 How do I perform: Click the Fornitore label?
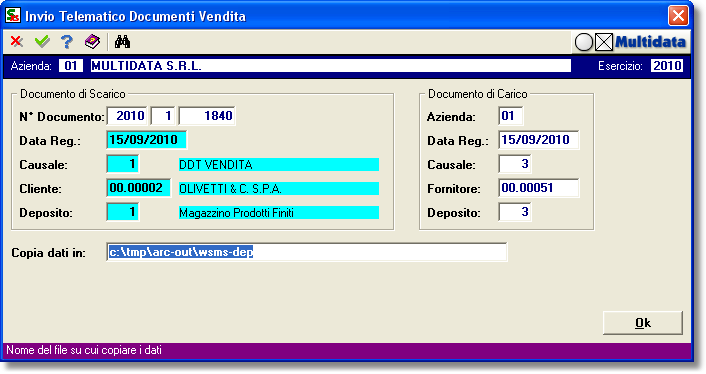(453, 189)
